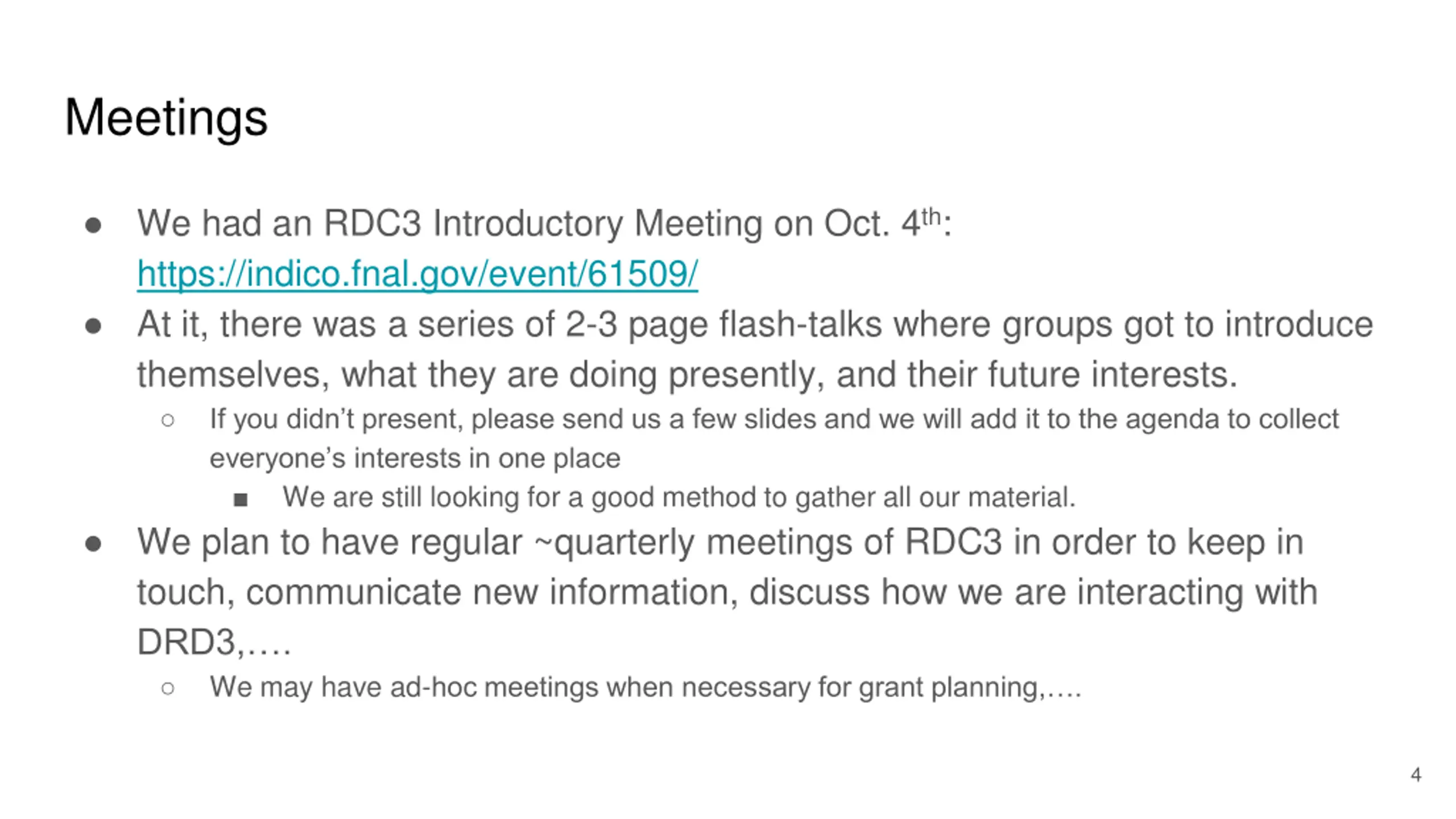
Task: Click the line "We plan to have regular ~quarterly meetings"
Action: point(720,542)
